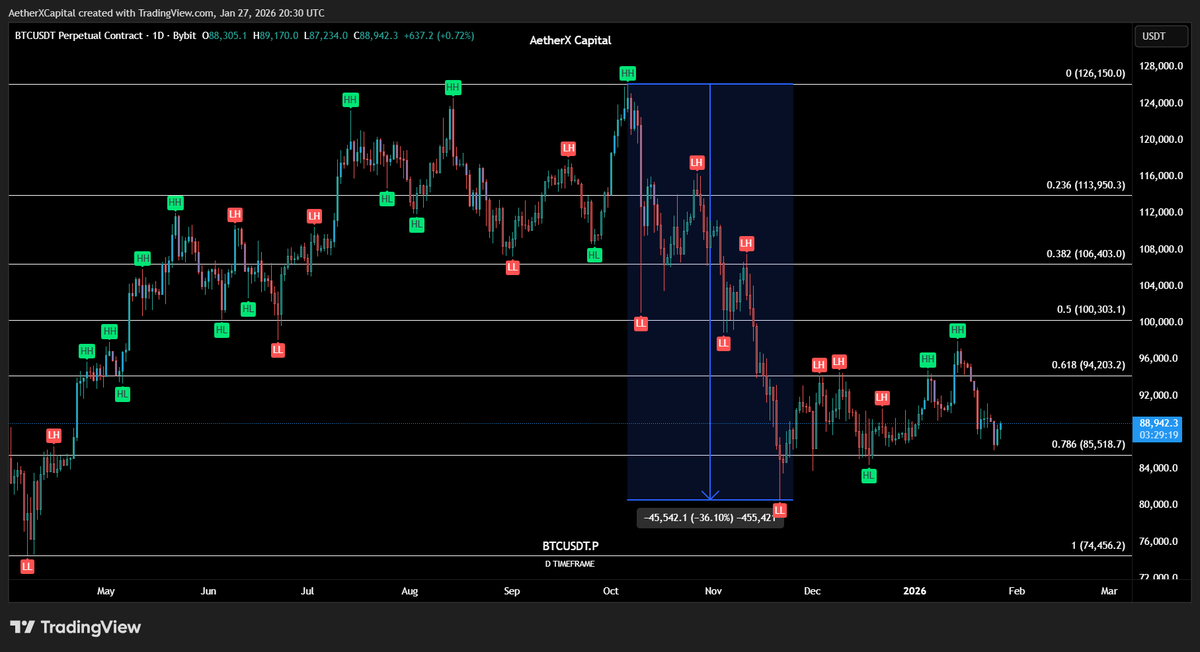Click the 96,000.0 price axis label
The image size is (1200, 652).
pyautogui.click(x=1160, y=359)
